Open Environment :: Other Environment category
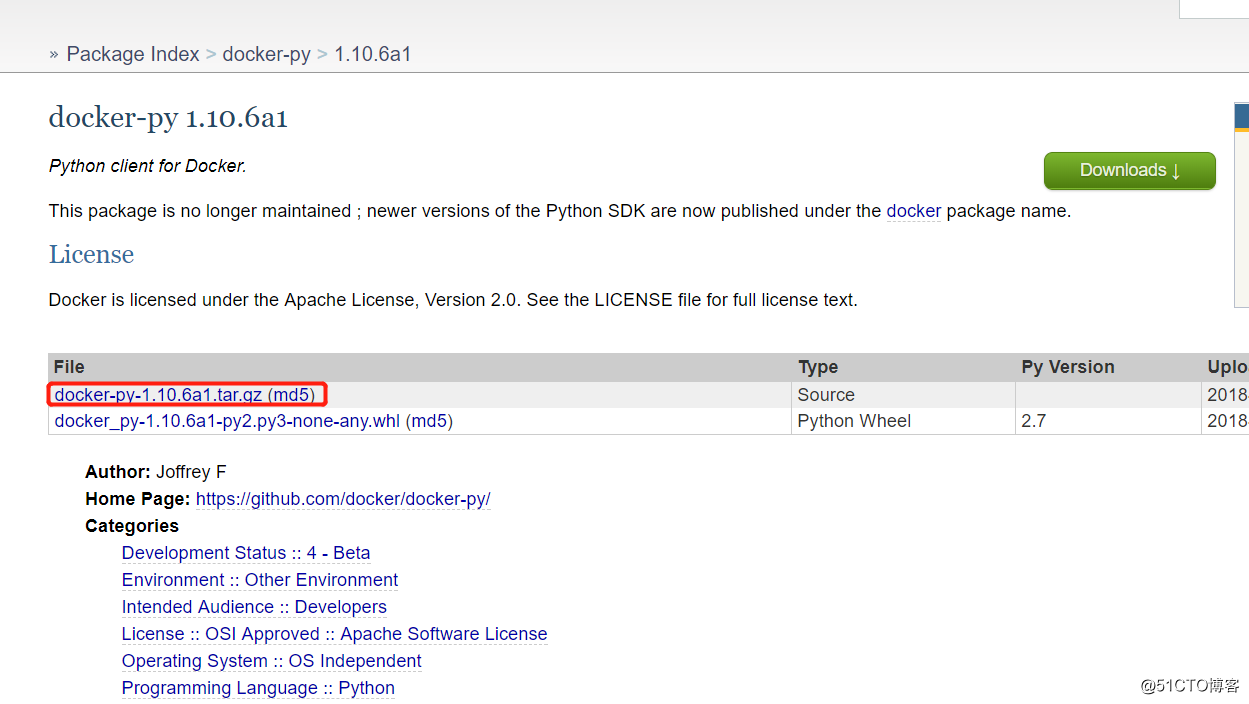The height and width of the screenshot is (704, 1249). pyautogui.click(x=260, y=580)
